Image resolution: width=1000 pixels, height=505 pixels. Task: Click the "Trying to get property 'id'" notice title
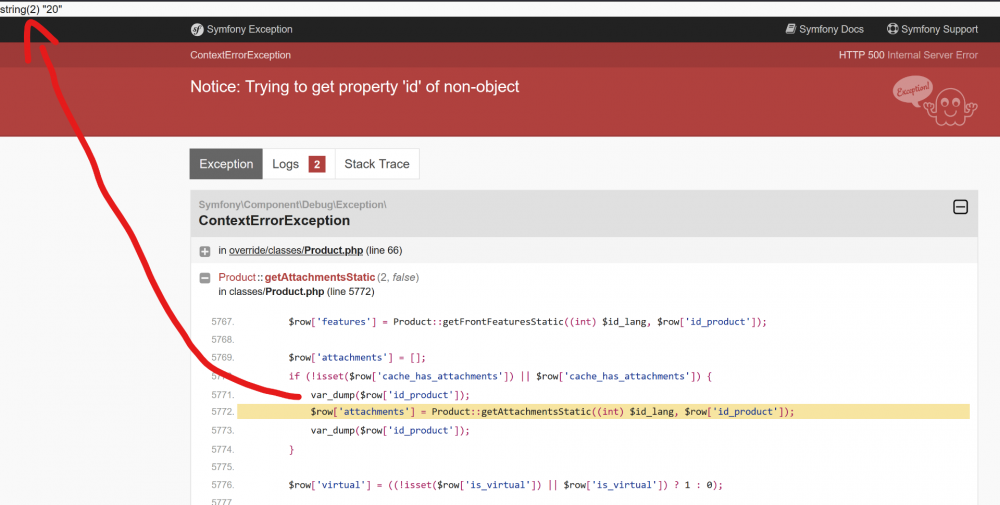[x=355, y=87]
